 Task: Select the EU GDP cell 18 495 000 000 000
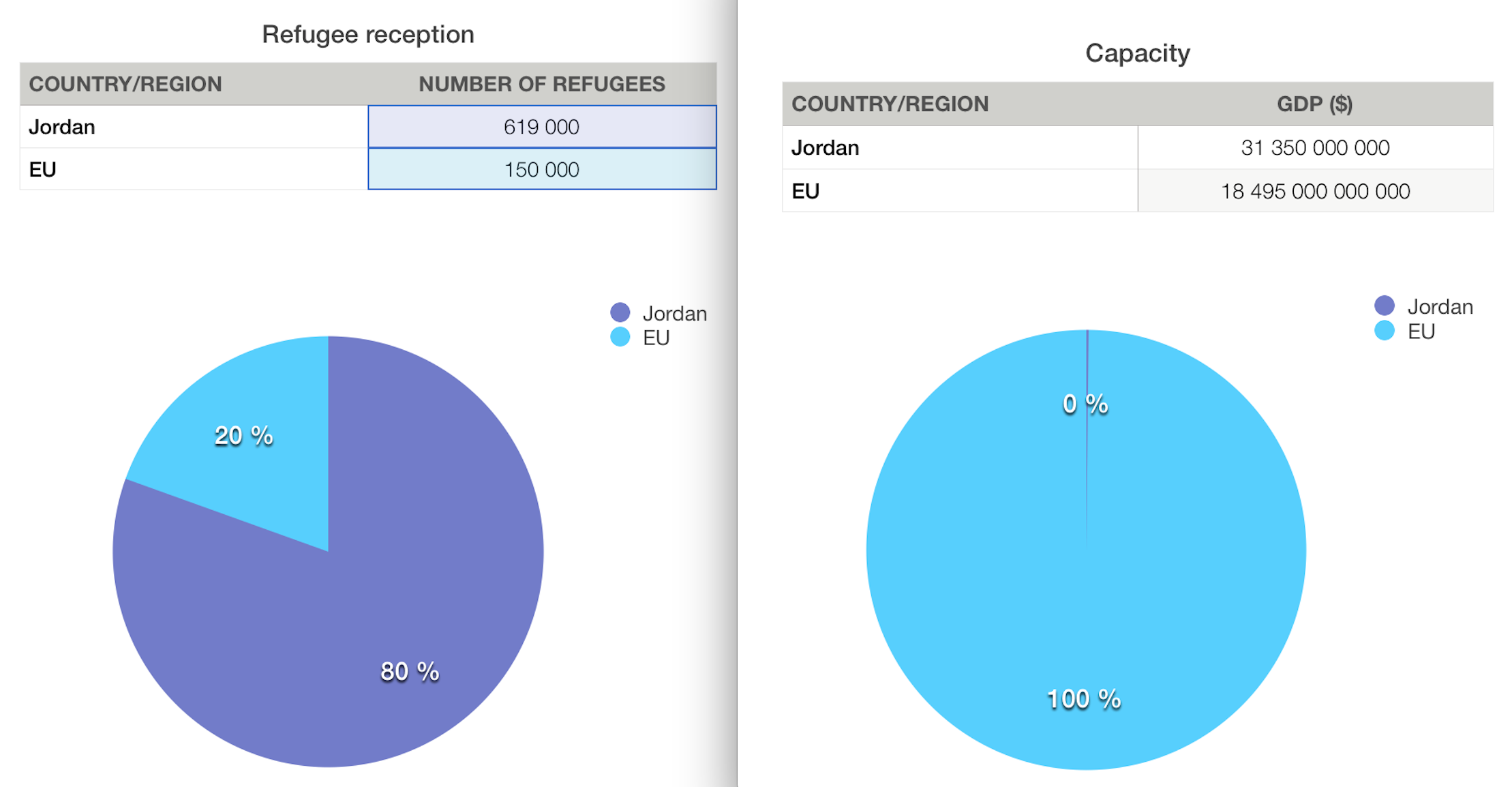point(1314,191)
